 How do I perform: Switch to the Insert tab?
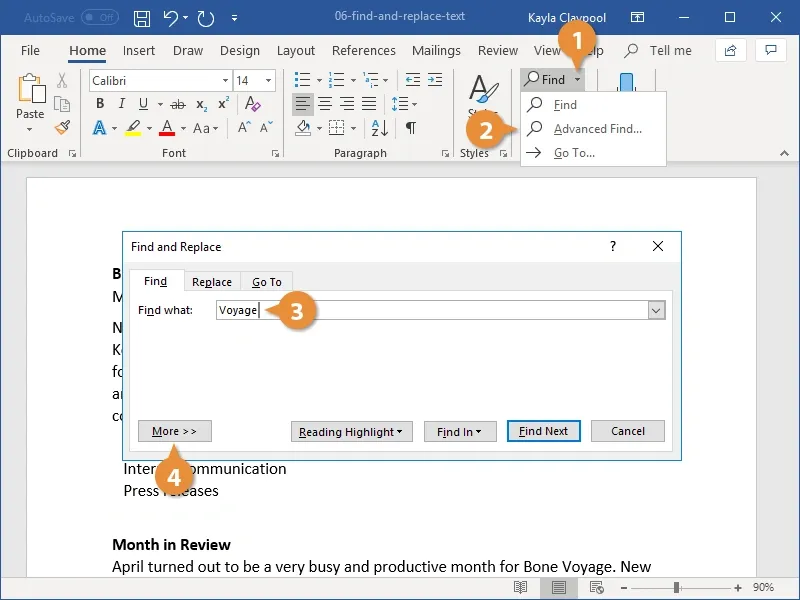[x=139, y=51]
